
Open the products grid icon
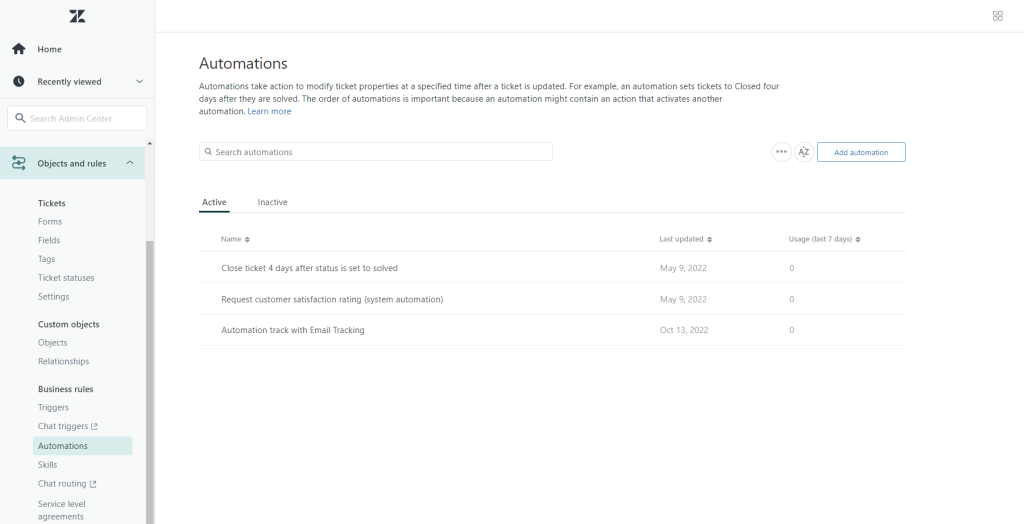[x=997, y=16]
